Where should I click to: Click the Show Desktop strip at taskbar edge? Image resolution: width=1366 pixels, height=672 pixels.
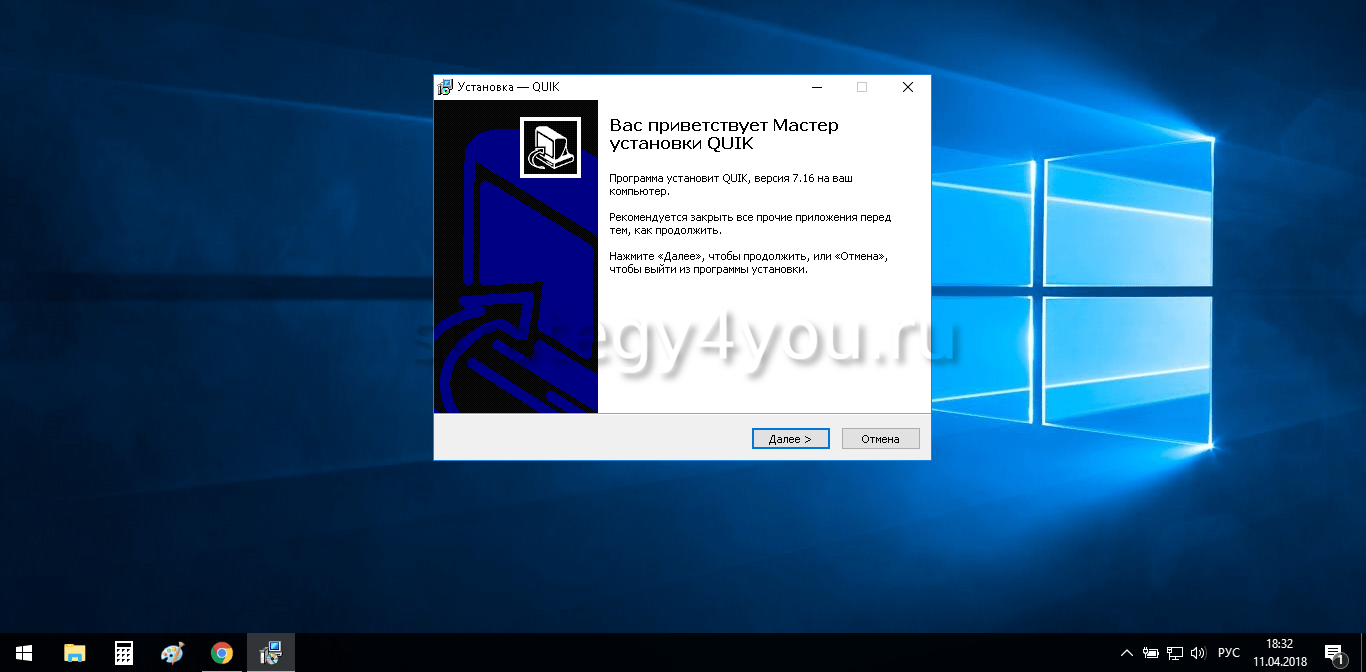(1363, 653)
